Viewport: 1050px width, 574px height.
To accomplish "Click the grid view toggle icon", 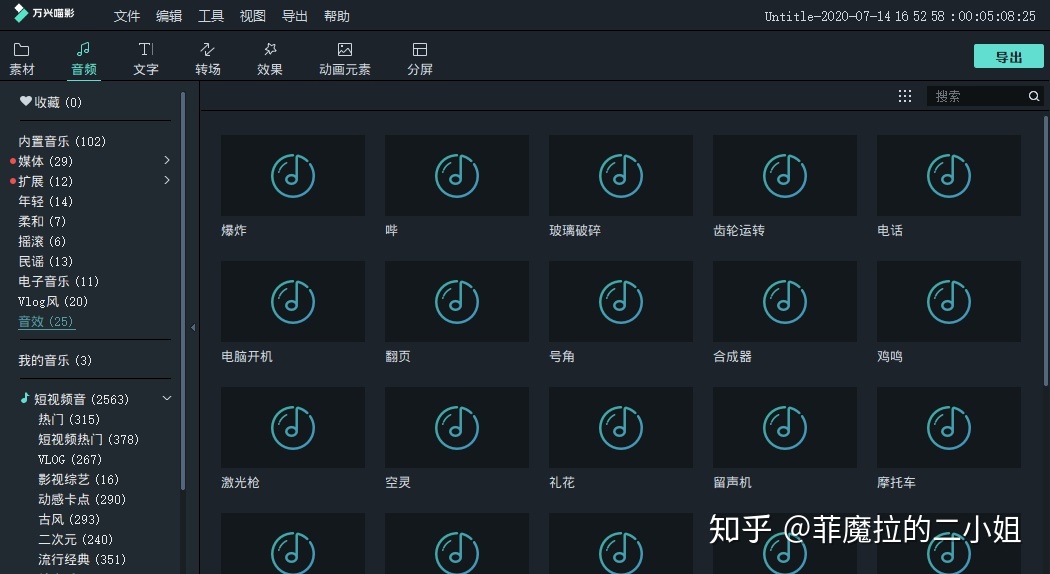I will tap(905, 96).
